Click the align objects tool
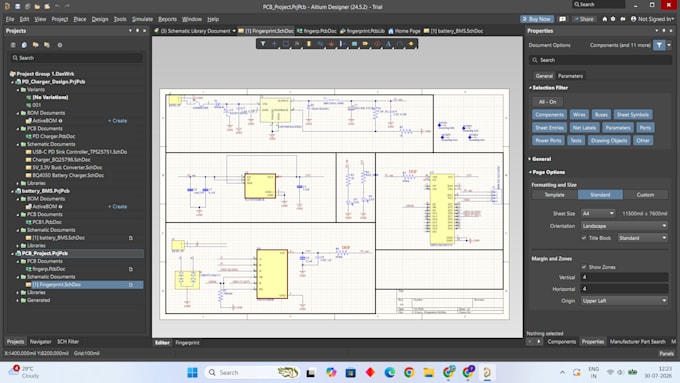Screen dimensions: 680x383 [x=297, y=43]
